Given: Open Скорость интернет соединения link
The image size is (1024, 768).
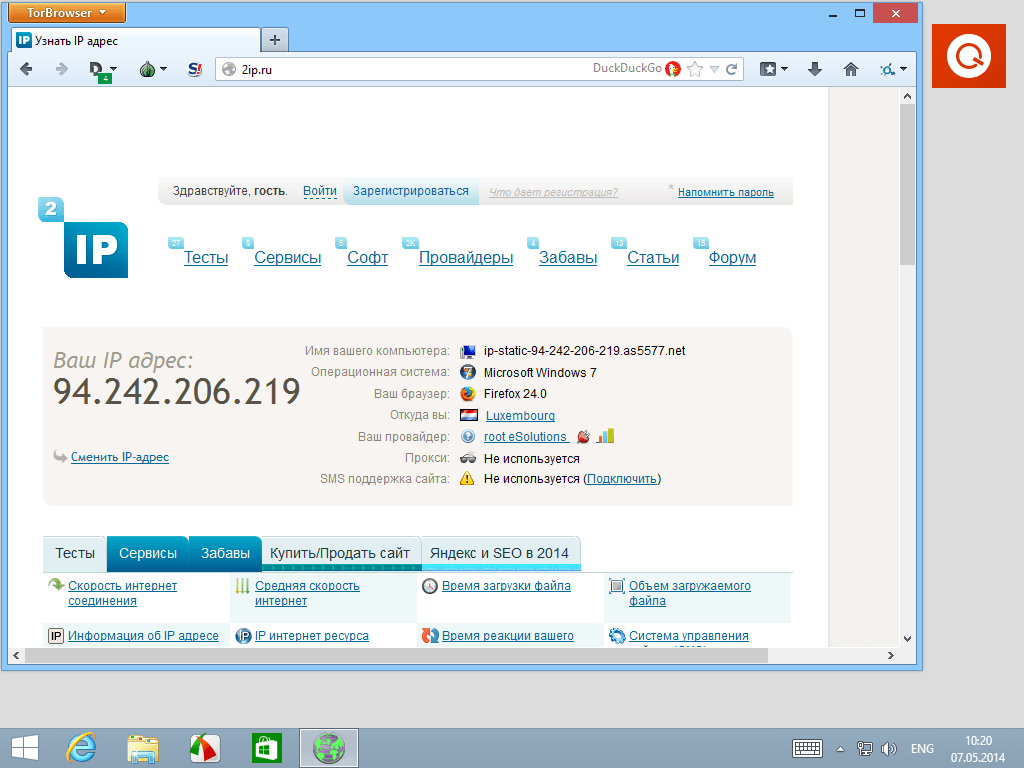Looking at the screenshot, I should tap(122, 593).
